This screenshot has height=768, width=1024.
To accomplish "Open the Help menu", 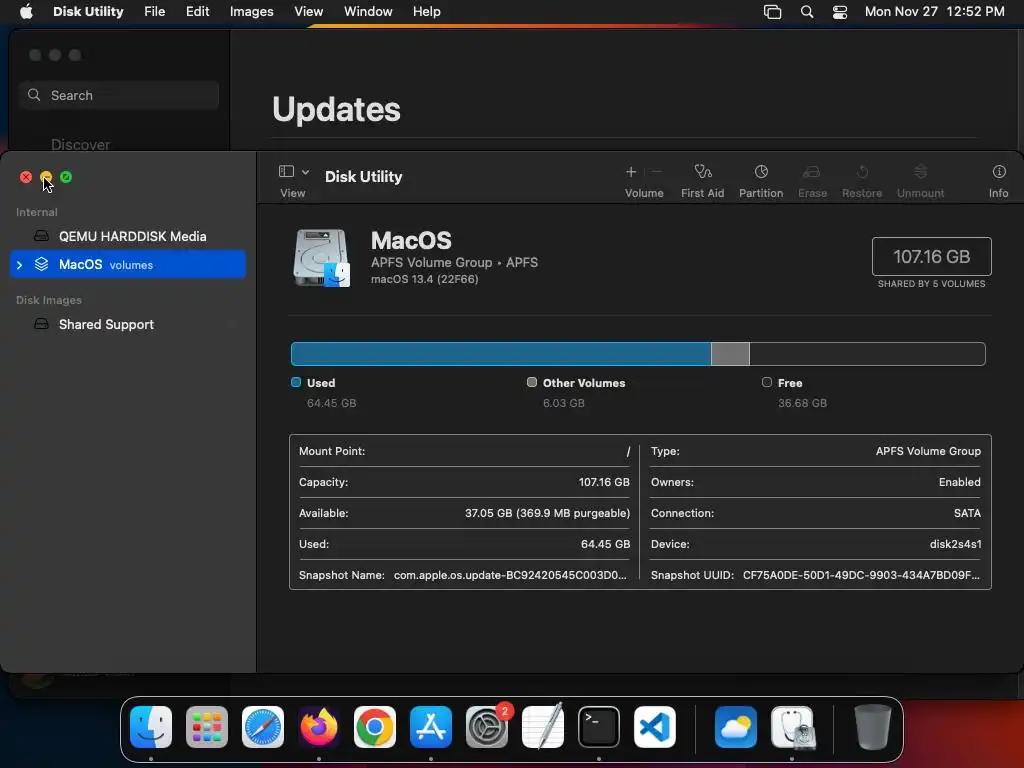I will tap(426, 12).
